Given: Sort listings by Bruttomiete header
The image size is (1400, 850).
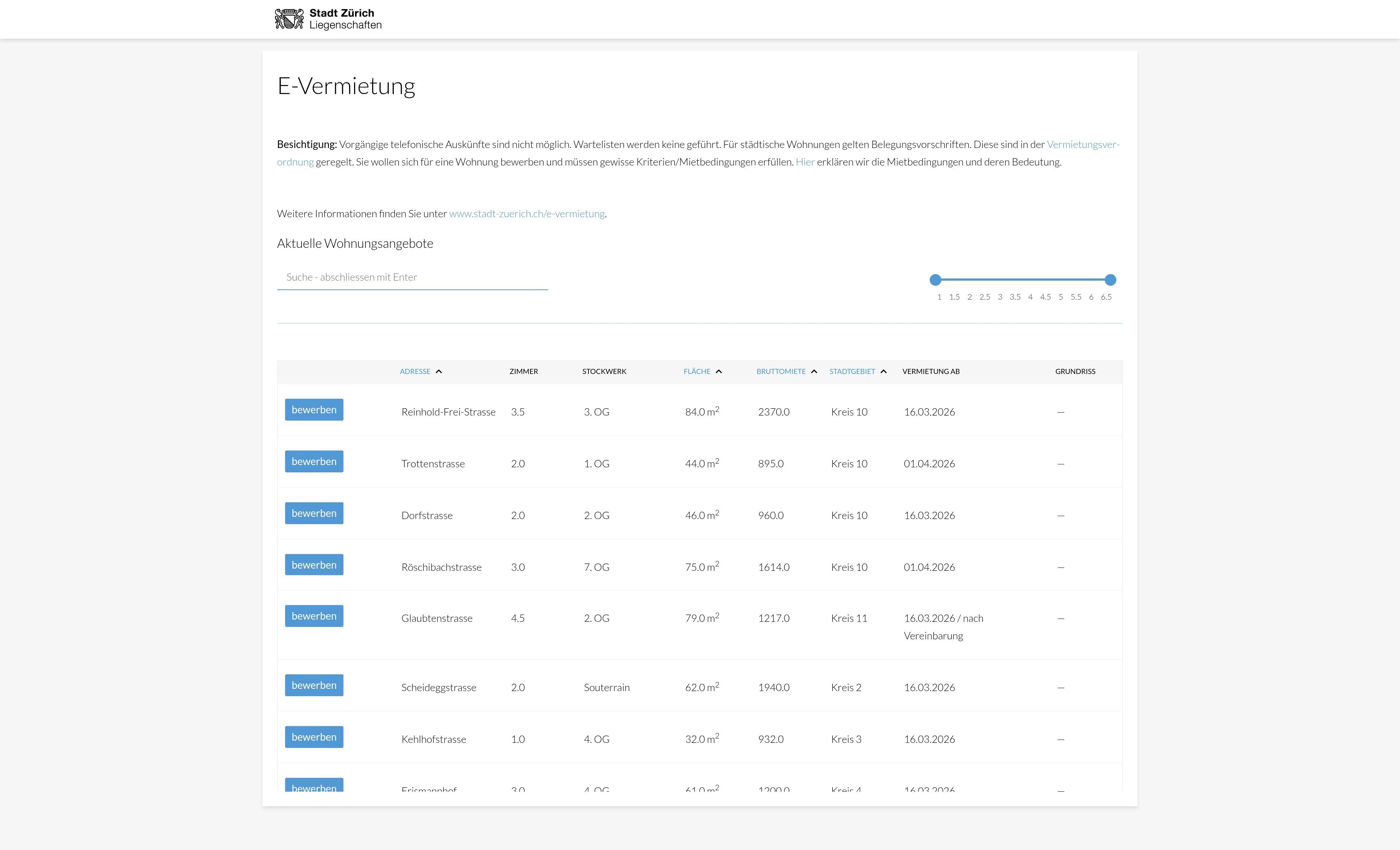Looking at the screenshot, I should pos(781,371).
